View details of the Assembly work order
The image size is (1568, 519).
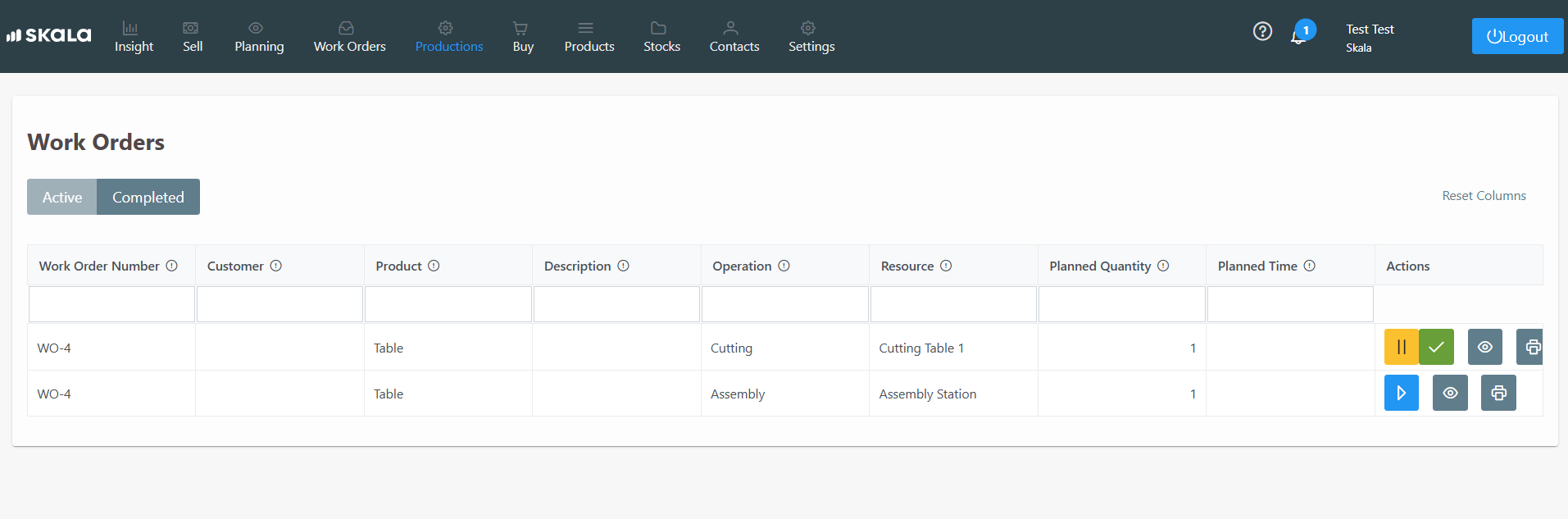(1449, 393)
